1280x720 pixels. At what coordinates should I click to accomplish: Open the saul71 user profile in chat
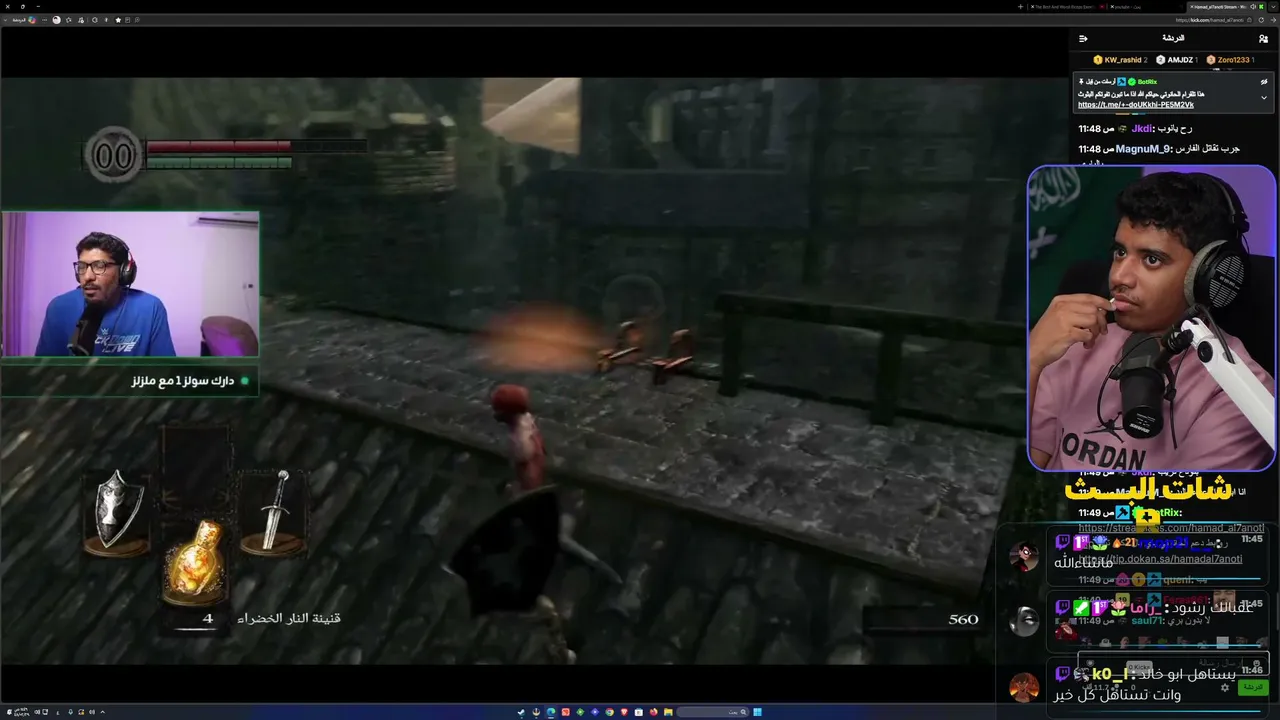point(1147,621)
